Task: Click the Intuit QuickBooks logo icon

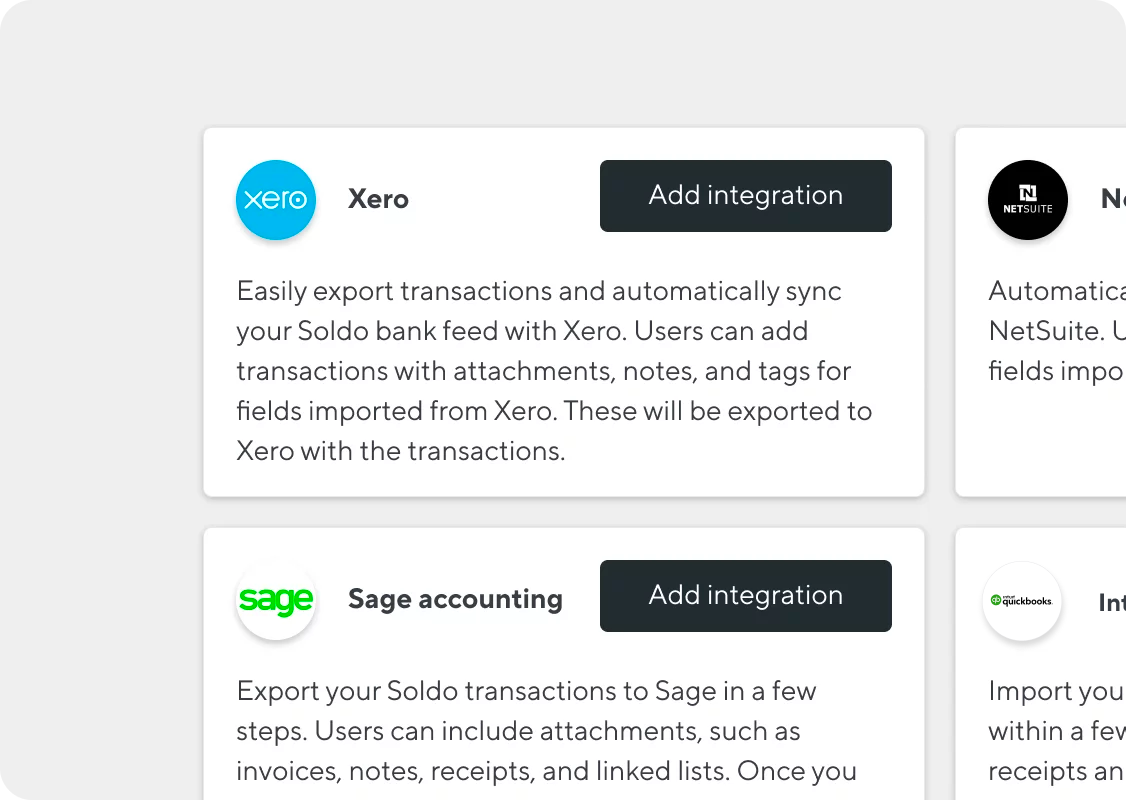Action: (x=1022, y=602)
